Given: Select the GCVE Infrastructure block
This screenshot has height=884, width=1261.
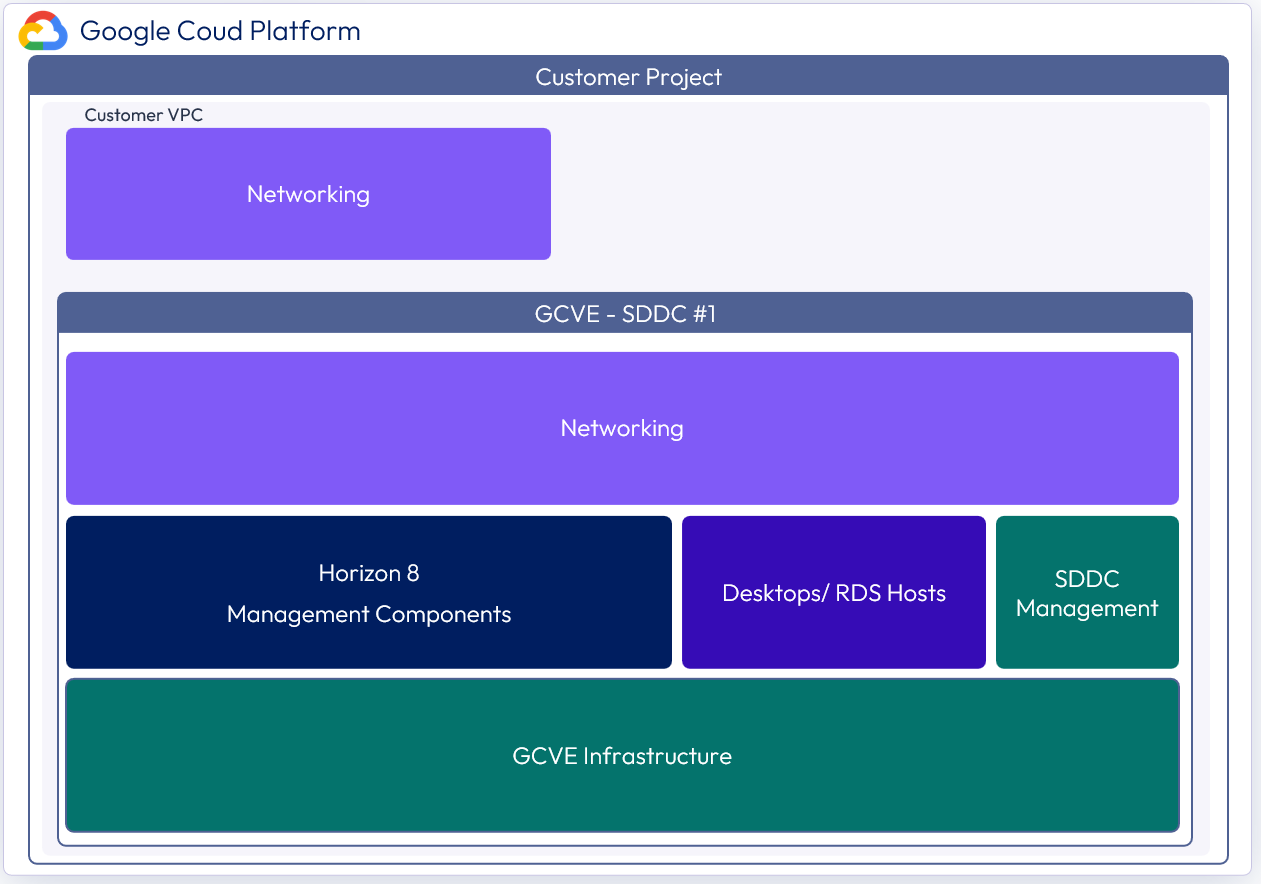Looking at the screenshot, I should [621, 756].
